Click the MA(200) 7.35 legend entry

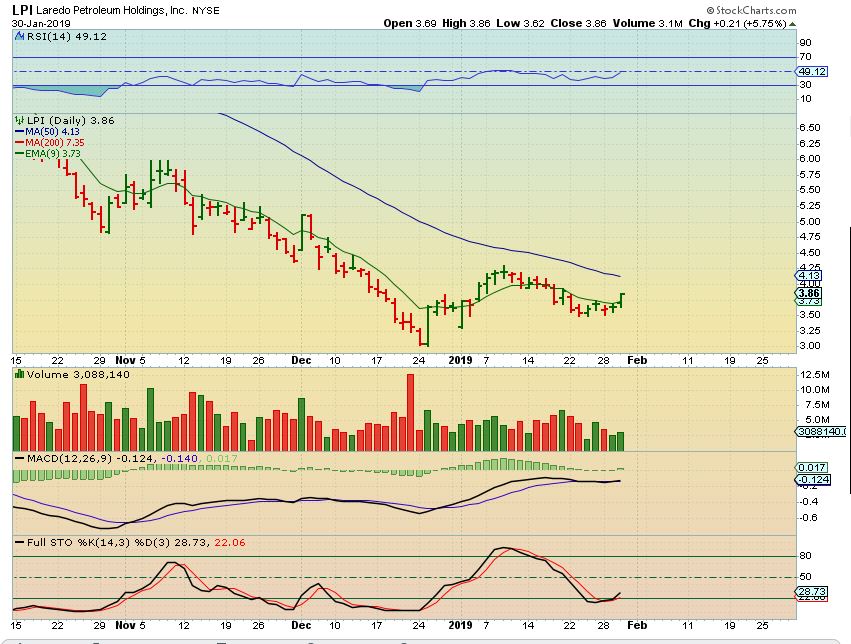[x=49, y=143]
